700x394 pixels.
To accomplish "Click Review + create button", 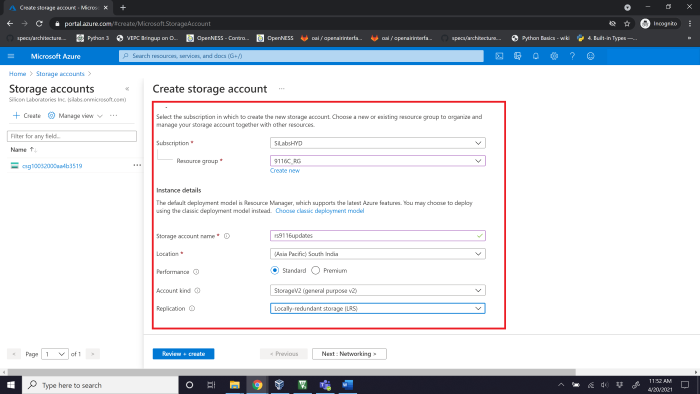I will (x=183, y=354).
